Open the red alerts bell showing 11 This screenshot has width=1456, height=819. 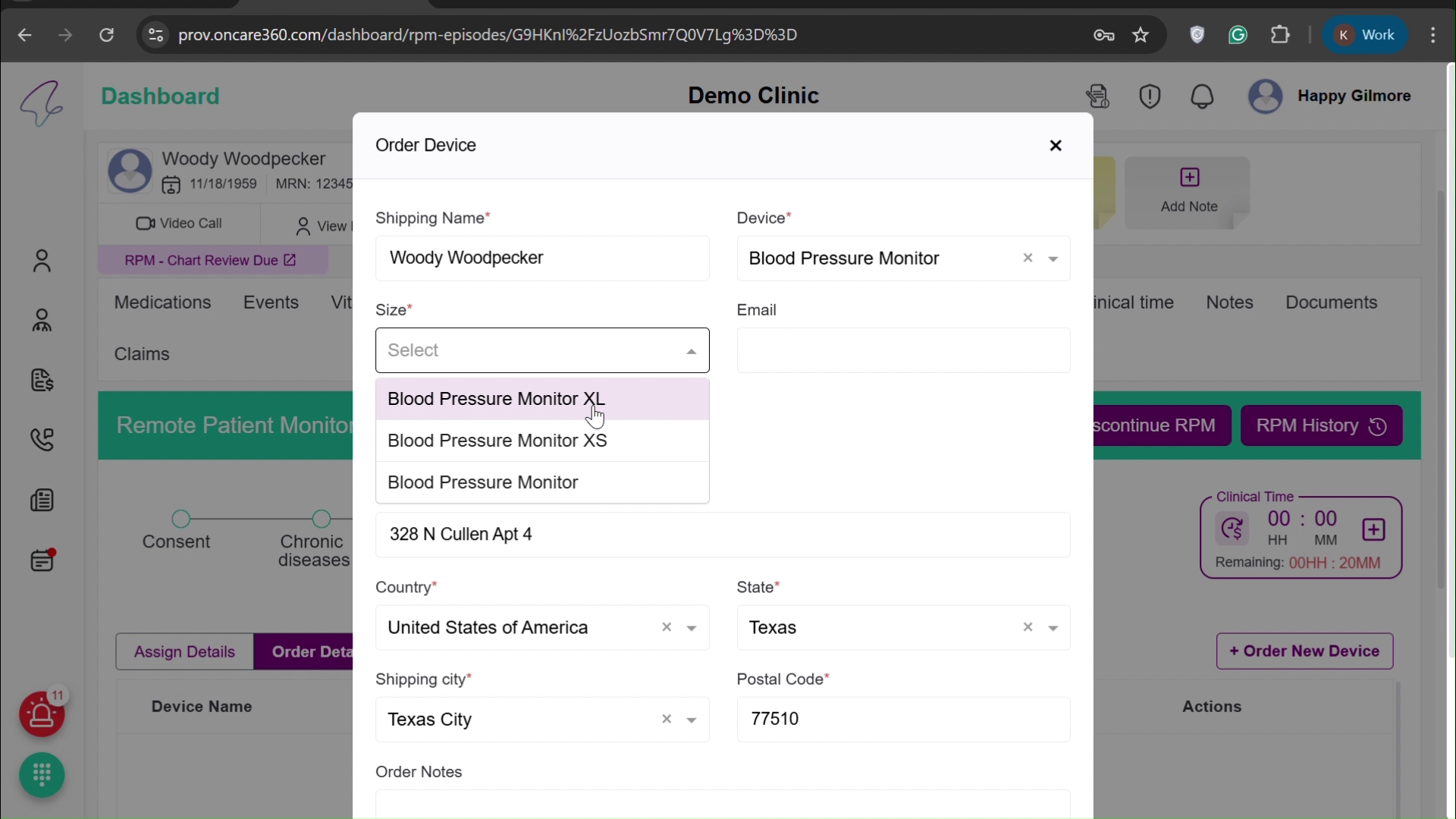(42, 714)
